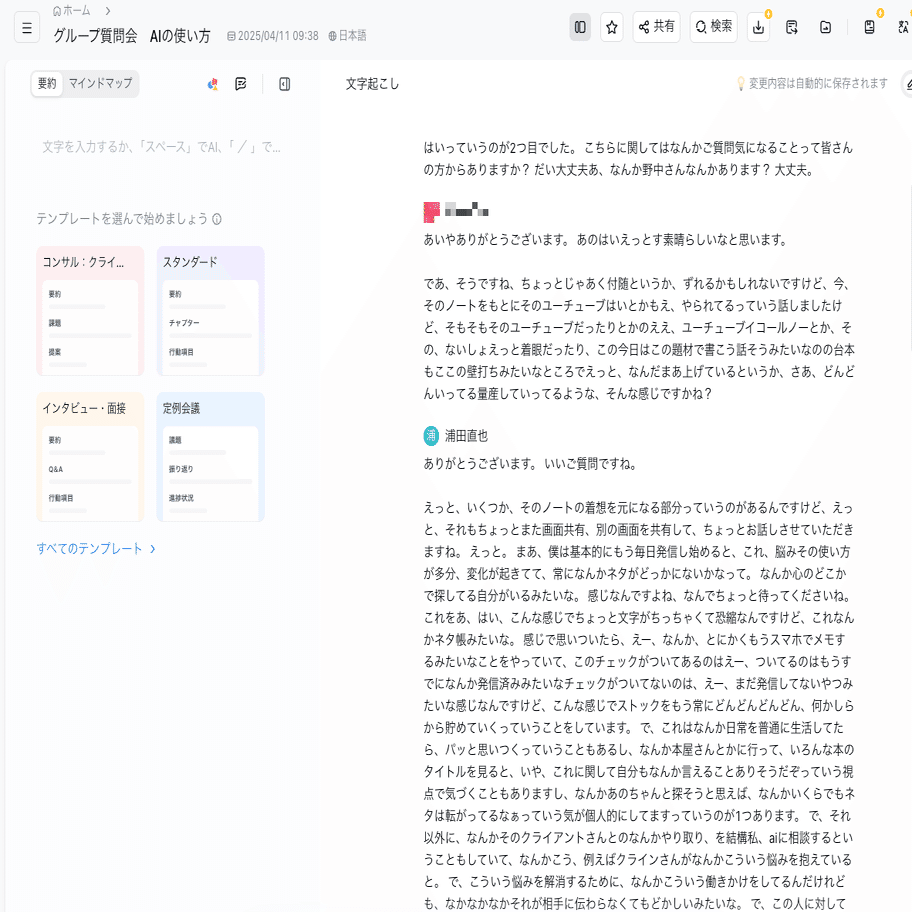Screen dimensions: 912x912
Task: Click the download icon with notification badge
Action: (759, 28)
